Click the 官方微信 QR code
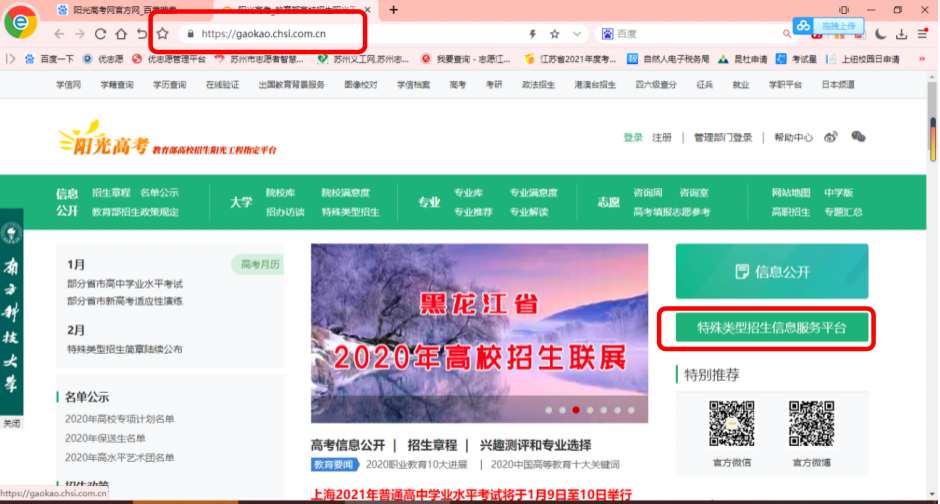Screen dimensions: 940x504 pos(731,424)
